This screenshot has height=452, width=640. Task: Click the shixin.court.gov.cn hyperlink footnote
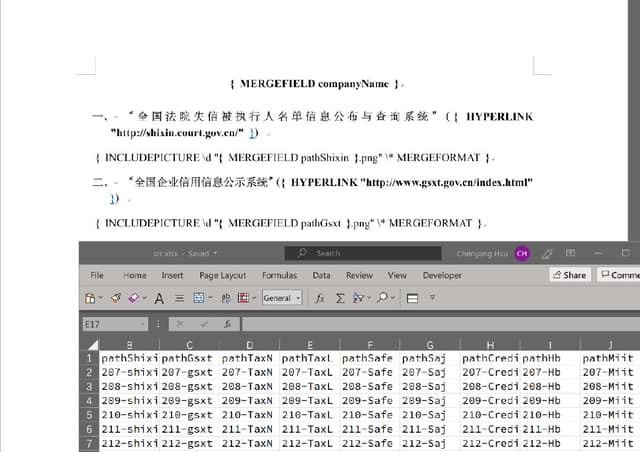coord(254,132)
